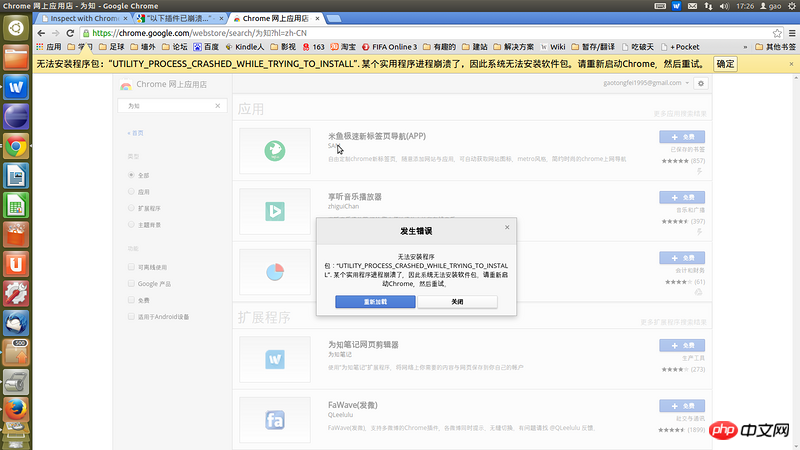
Task: Check the 可离线使用 checkbox
Action: pos(131,267)
